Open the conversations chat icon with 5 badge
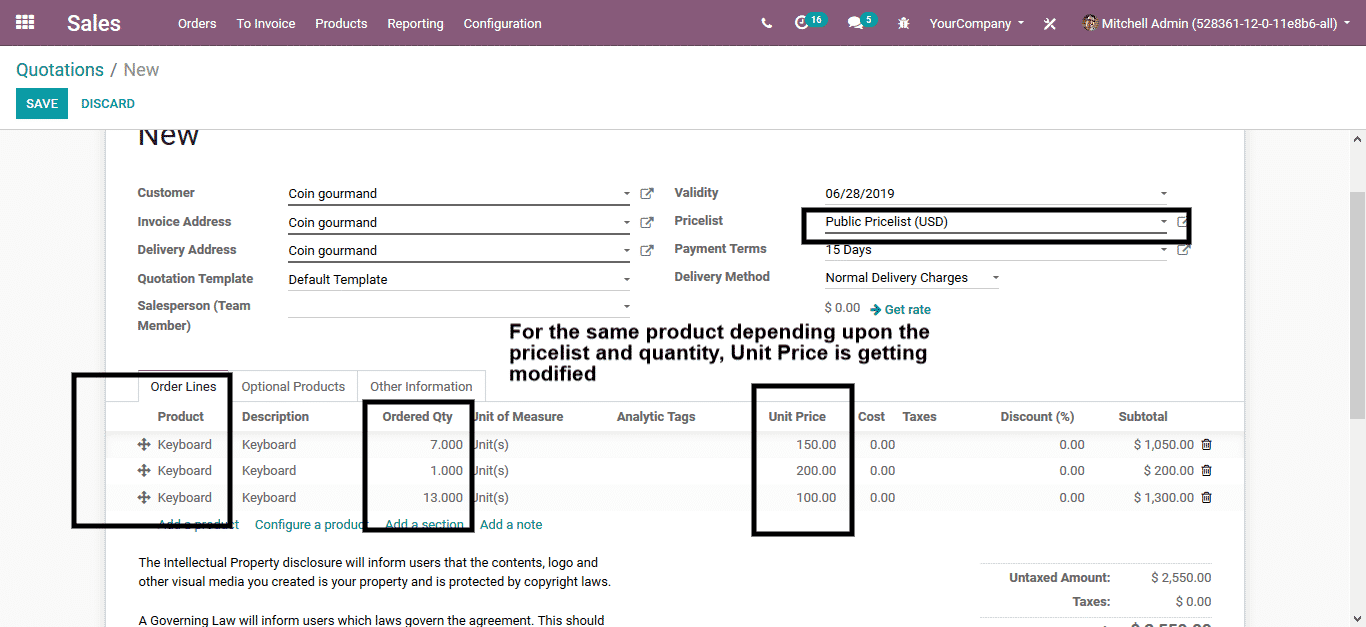This screenshot has width=1366, height=627. [855, 23]
